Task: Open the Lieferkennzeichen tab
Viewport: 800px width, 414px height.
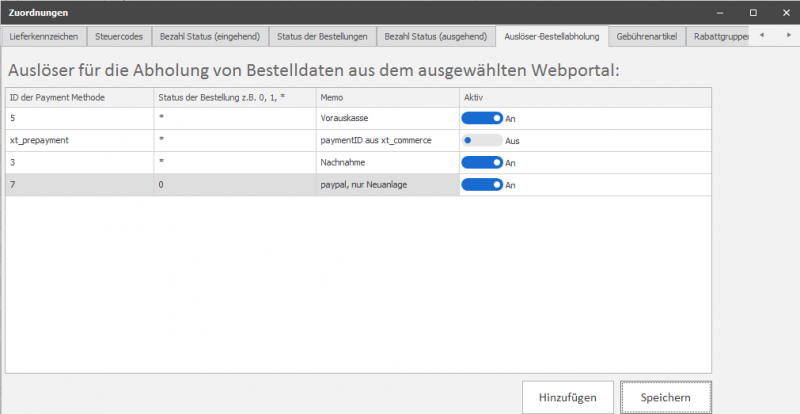Action: coord(44,36)
